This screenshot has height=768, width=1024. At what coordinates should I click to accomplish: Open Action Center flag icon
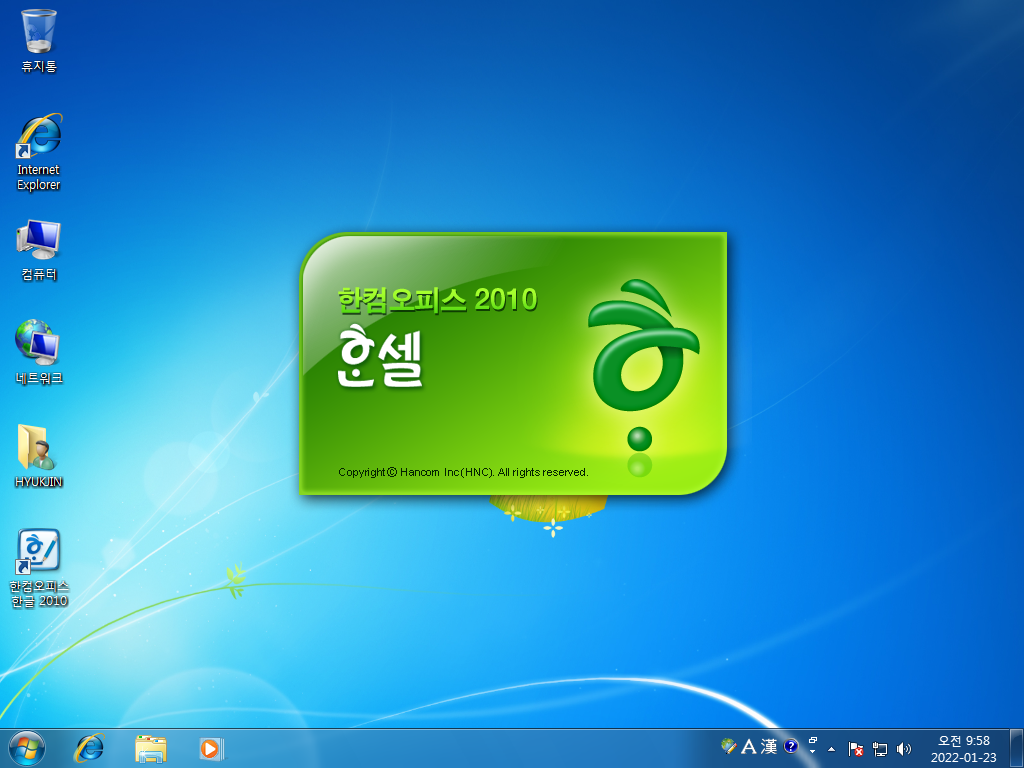(x=856, y=749)
